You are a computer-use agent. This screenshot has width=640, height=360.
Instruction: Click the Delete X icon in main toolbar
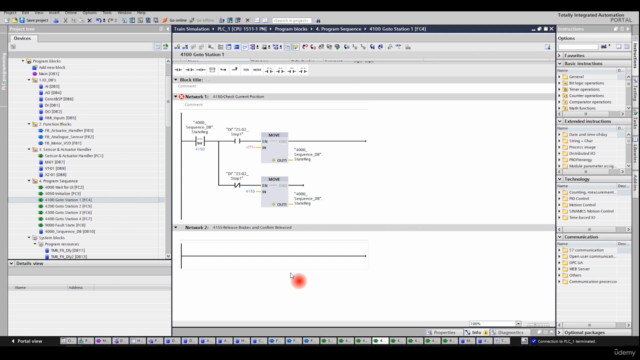89,20
